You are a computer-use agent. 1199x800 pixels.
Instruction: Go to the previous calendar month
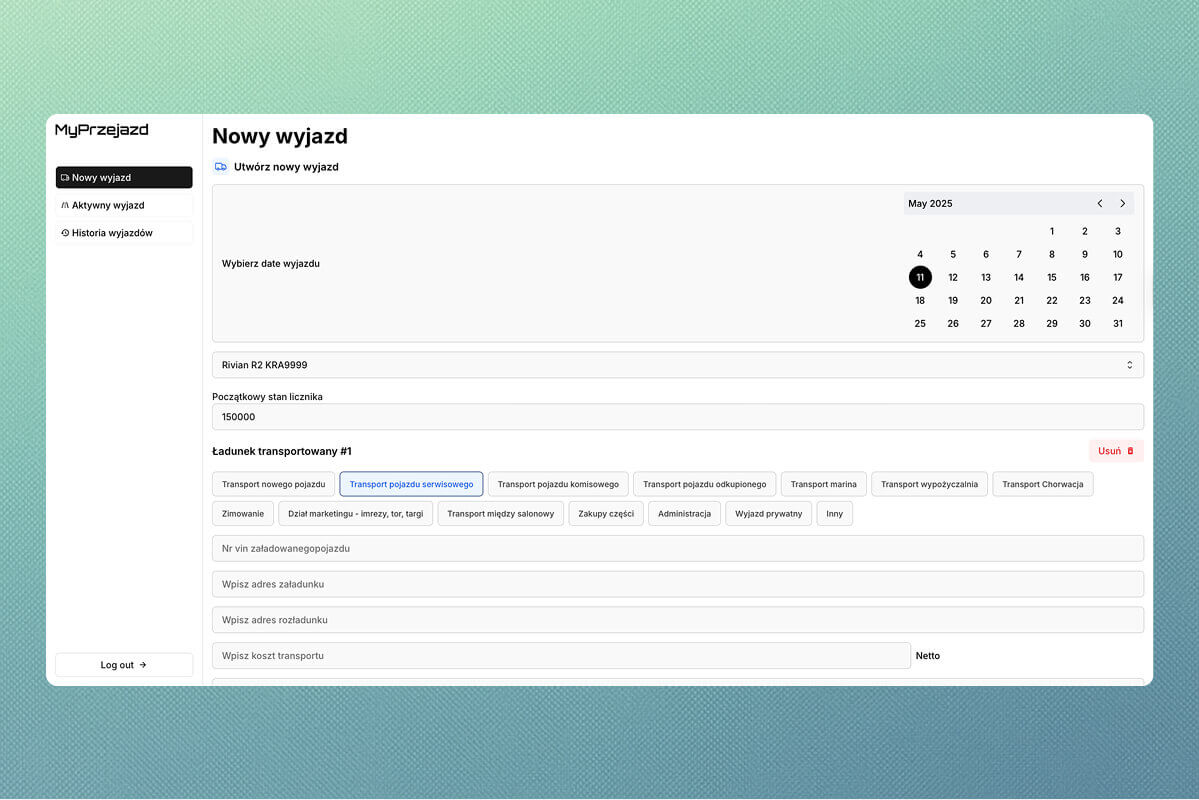pyautogui.click(x=1100, y=203)
